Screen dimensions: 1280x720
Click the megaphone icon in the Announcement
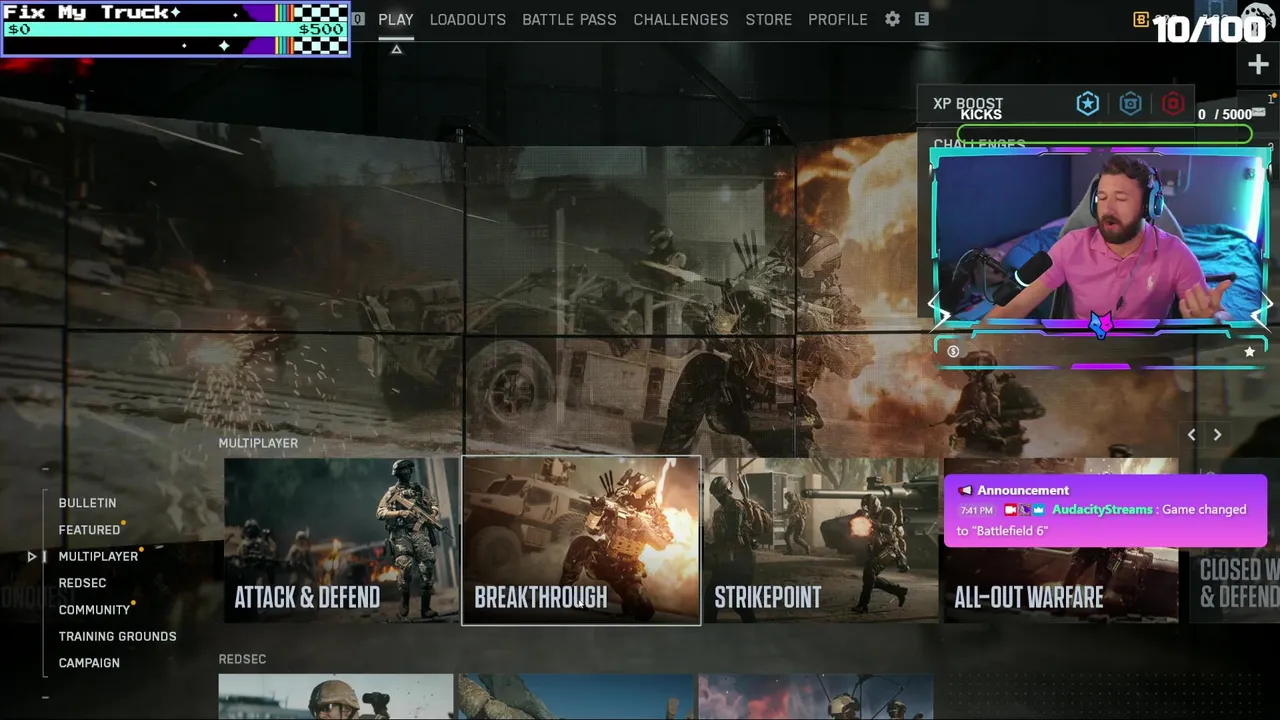pos(965,490)
